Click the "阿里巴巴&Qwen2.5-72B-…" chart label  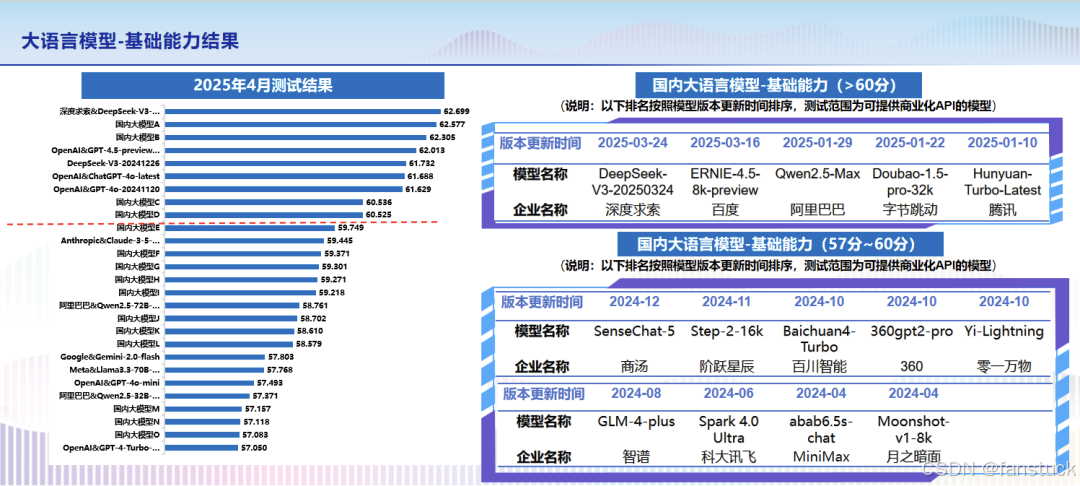(110, 306)
